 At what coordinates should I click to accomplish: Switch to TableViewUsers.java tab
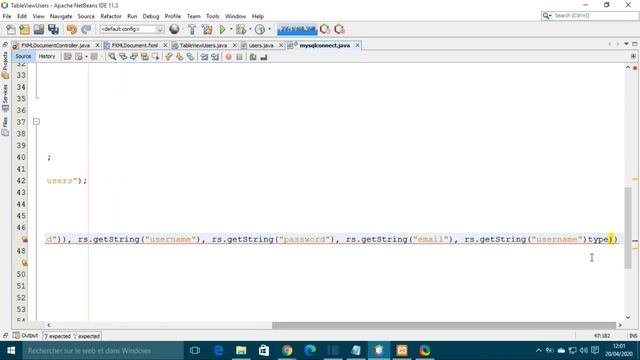(x=203, y=45)
